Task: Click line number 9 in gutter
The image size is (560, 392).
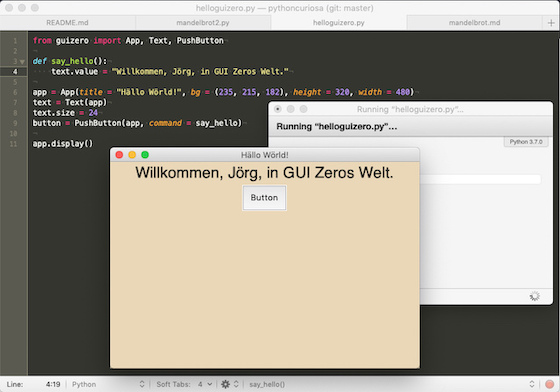Action: click(15, 123)
